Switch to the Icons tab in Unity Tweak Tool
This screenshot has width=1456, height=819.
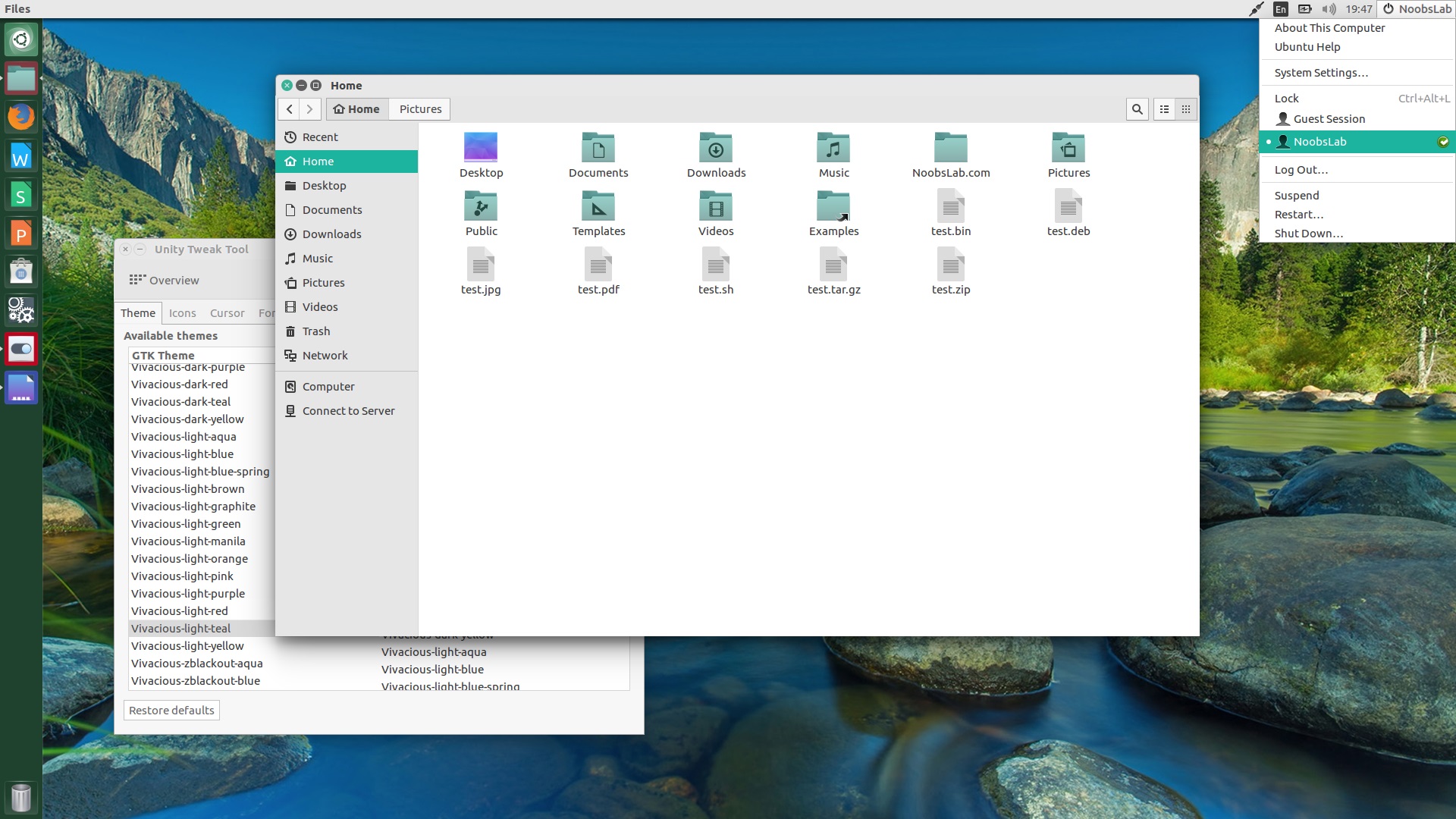point(182,312)
